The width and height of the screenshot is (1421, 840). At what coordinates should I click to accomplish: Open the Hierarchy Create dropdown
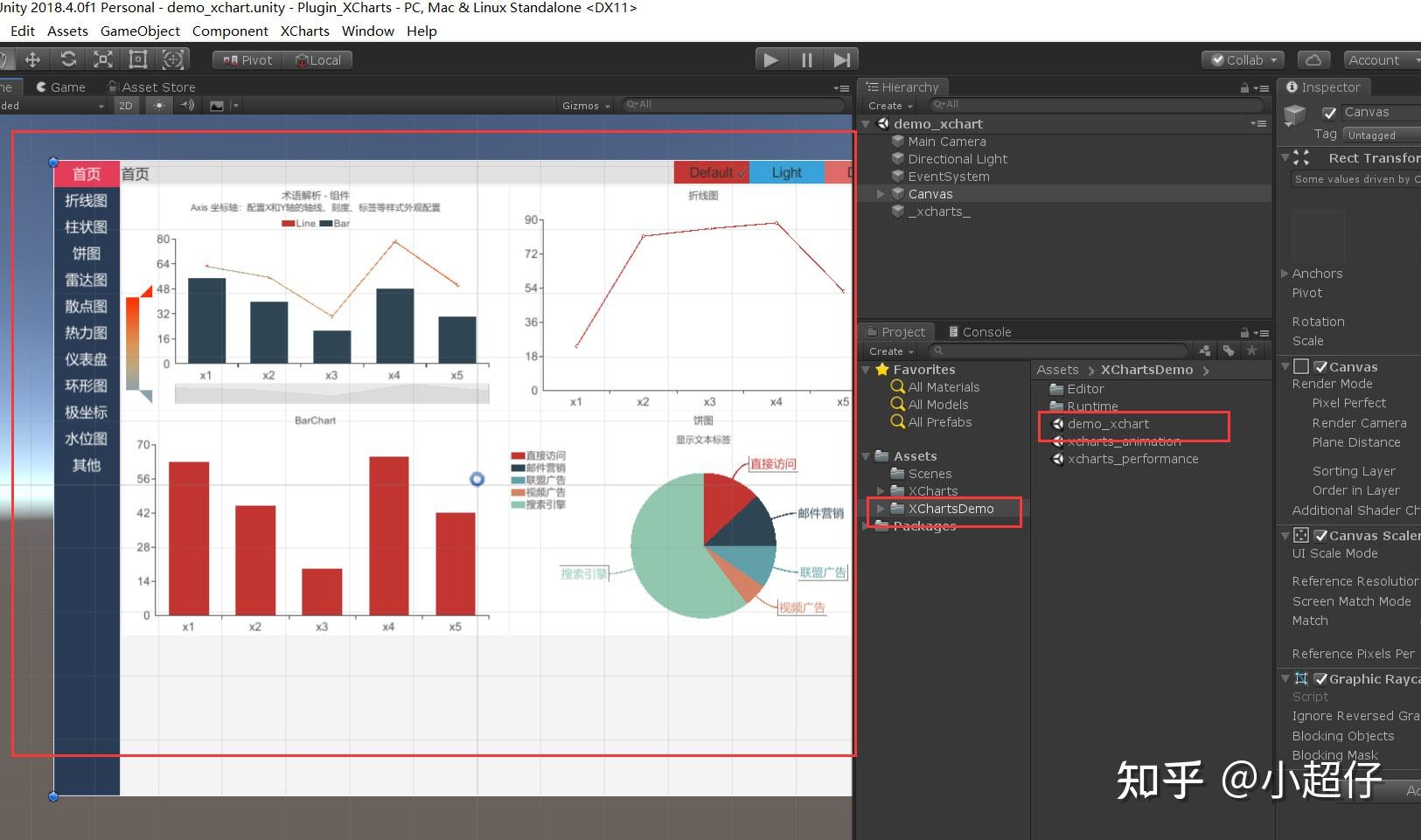[x=890, y=106]
